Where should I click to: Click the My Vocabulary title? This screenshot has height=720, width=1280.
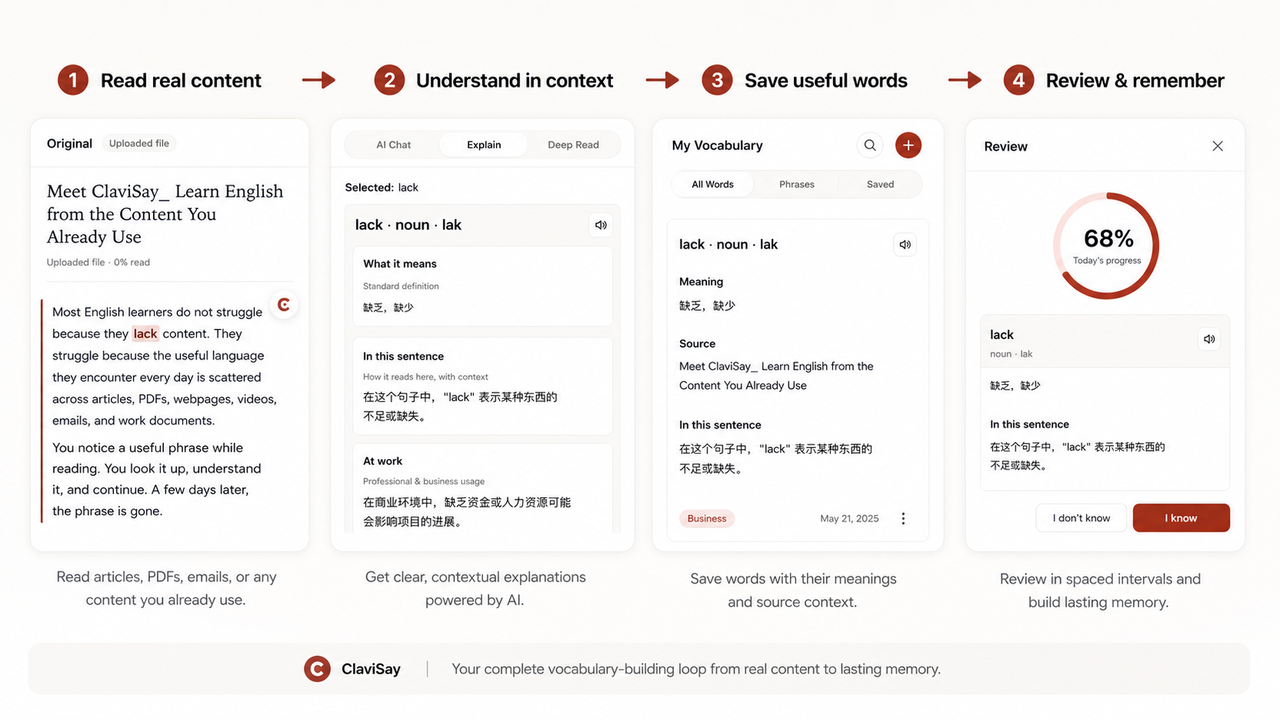pyautogui.click(x=717, y=145)
